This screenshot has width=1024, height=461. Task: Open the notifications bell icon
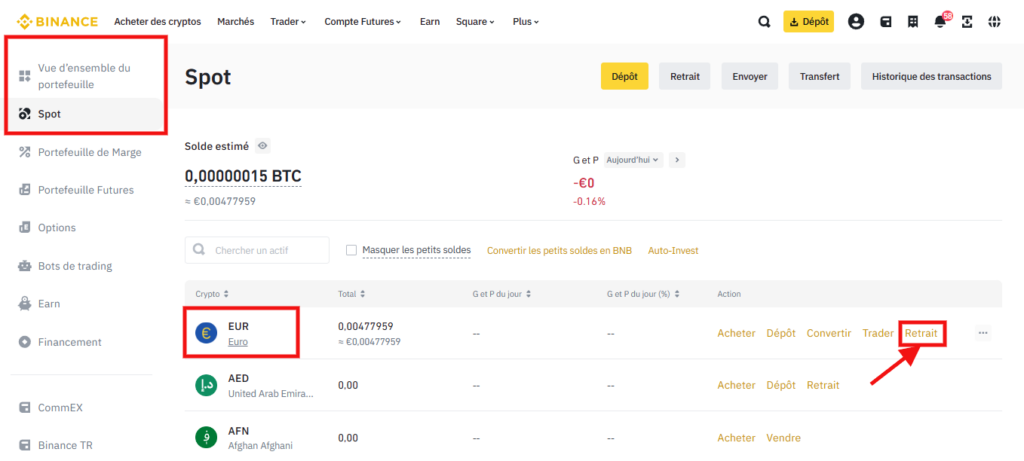[940, 22]
